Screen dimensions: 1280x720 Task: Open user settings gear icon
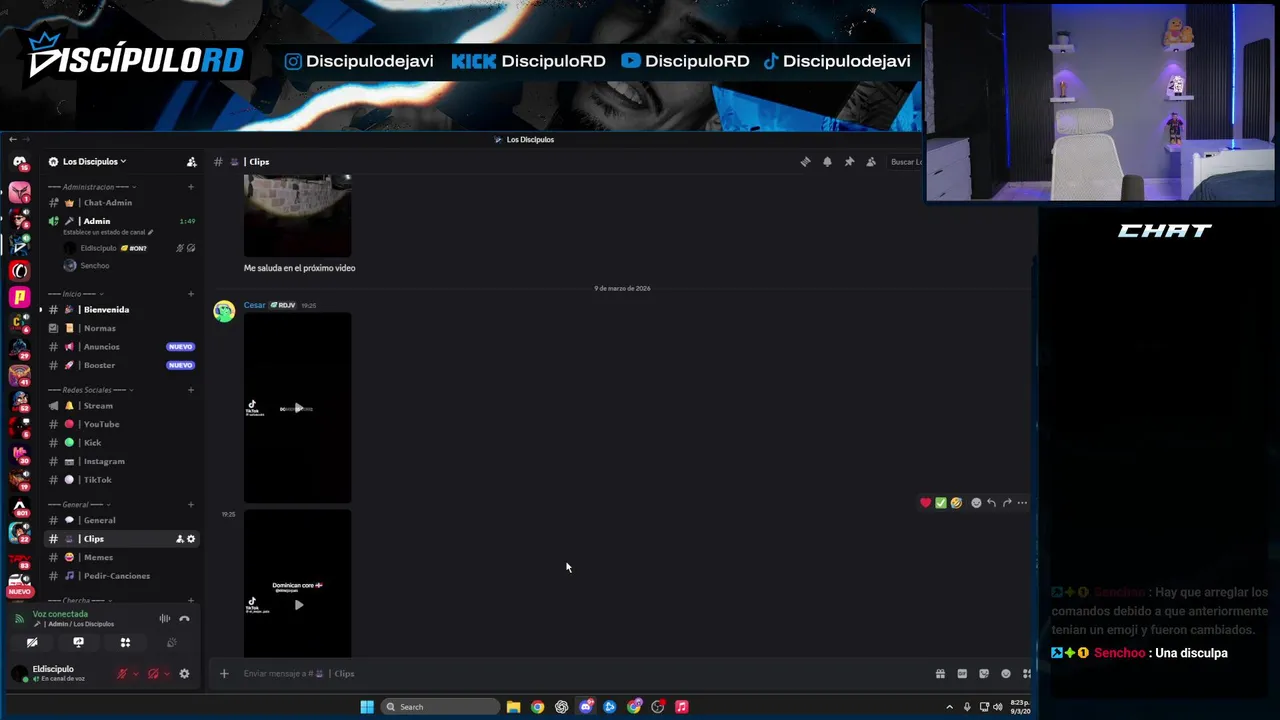point(184,674)
